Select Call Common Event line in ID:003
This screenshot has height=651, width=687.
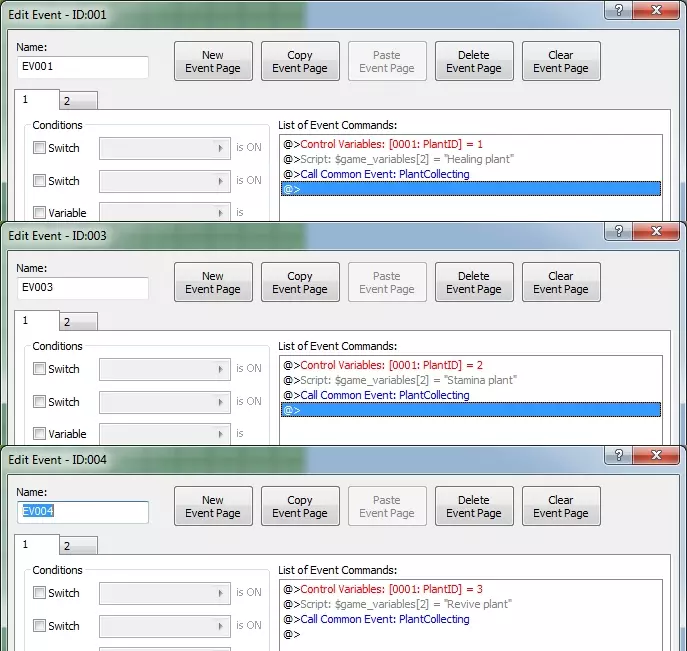[x=471, y=395]
